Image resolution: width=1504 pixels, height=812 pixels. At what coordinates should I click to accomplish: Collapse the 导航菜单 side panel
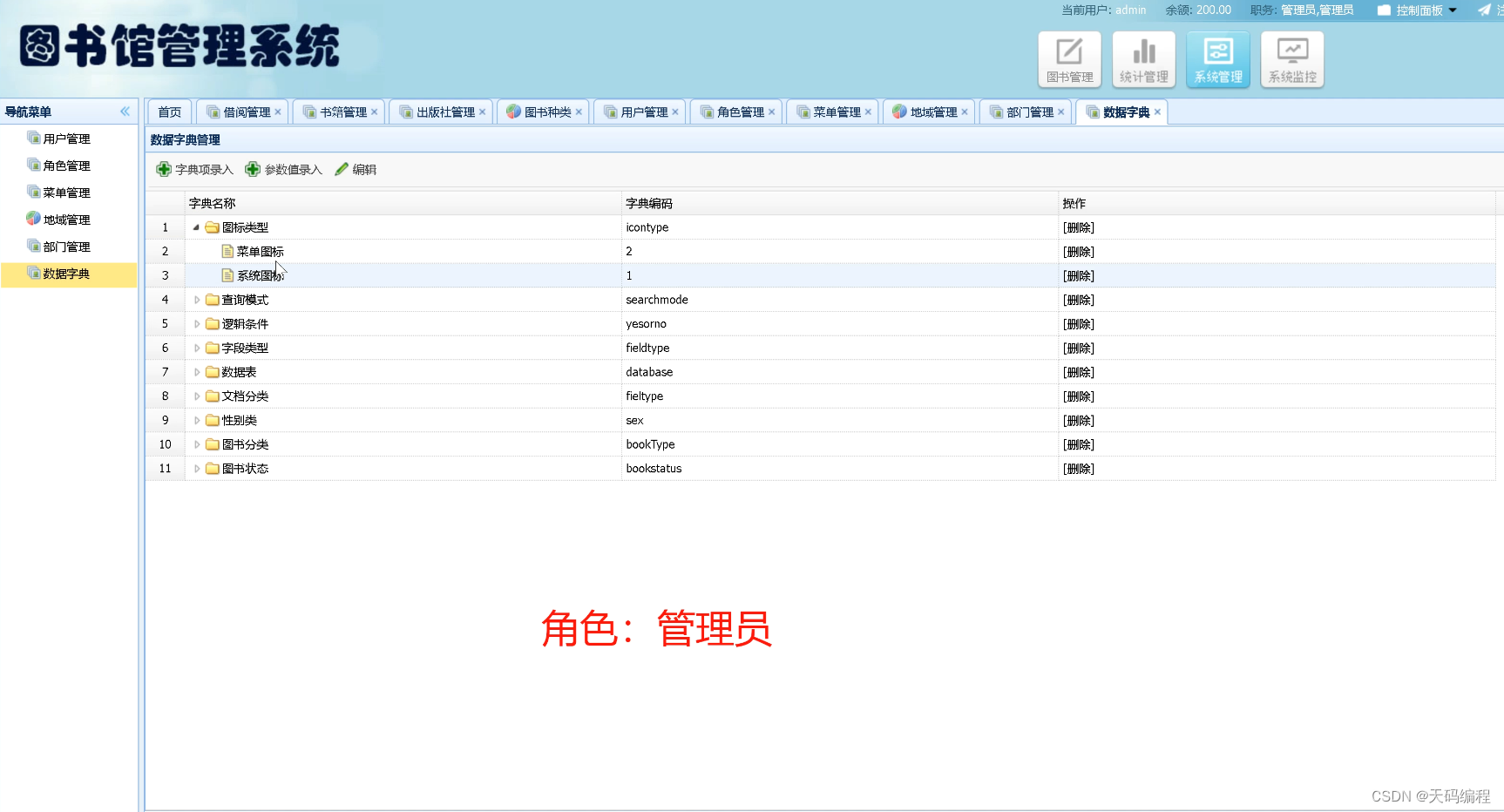pos(125,112)
